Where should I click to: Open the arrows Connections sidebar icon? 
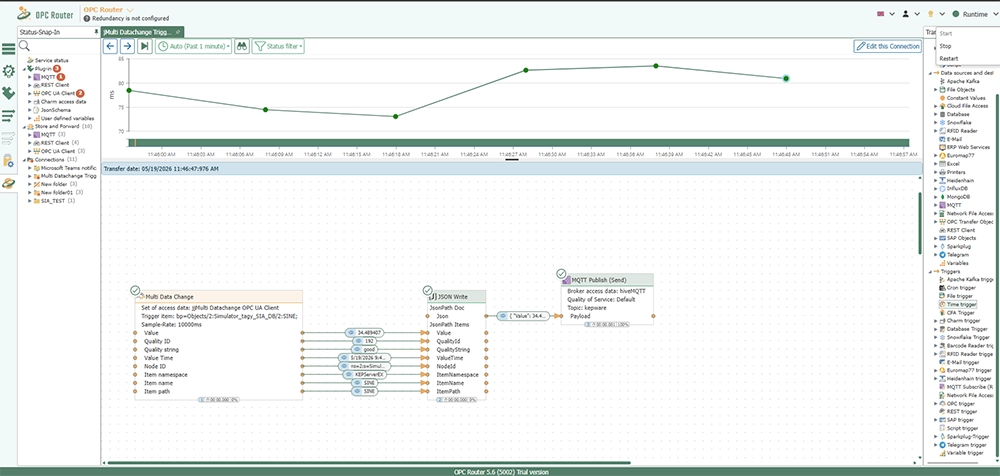(8, 115)
